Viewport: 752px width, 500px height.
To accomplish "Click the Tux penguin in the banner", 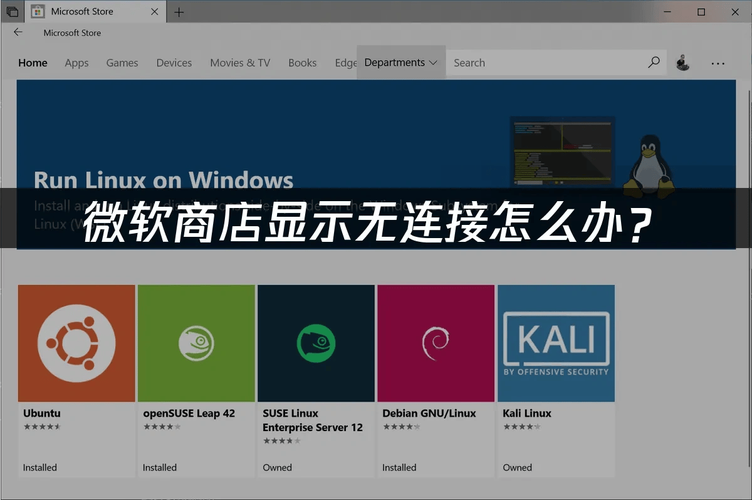I will coord(649,166).
